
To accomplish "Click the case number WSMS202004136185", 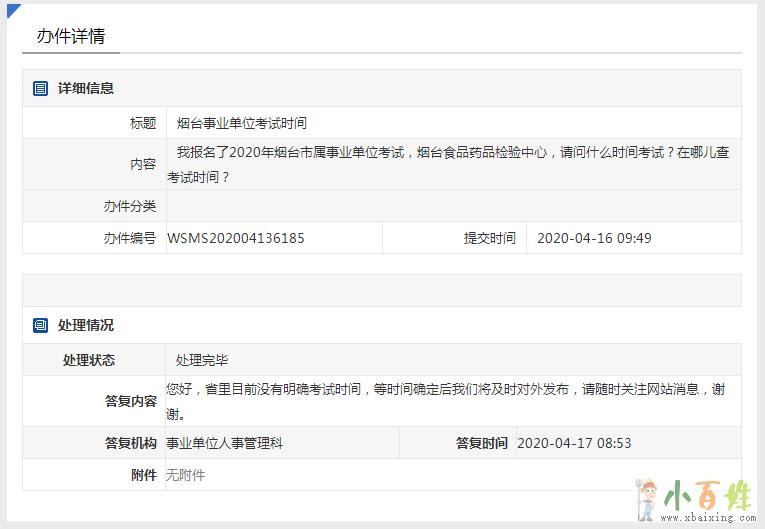I will click(x=236, y=238).
